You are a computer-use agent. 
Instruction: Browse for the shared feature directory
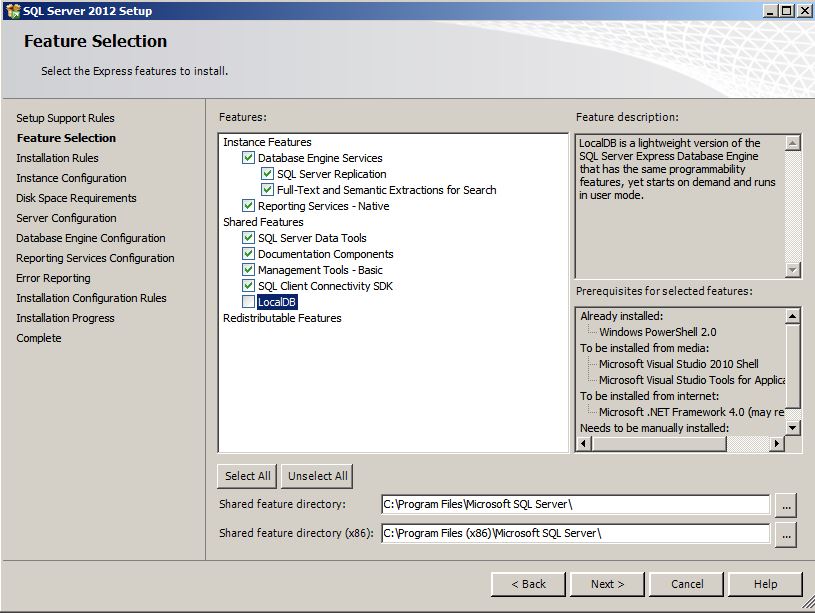point(786,504)
